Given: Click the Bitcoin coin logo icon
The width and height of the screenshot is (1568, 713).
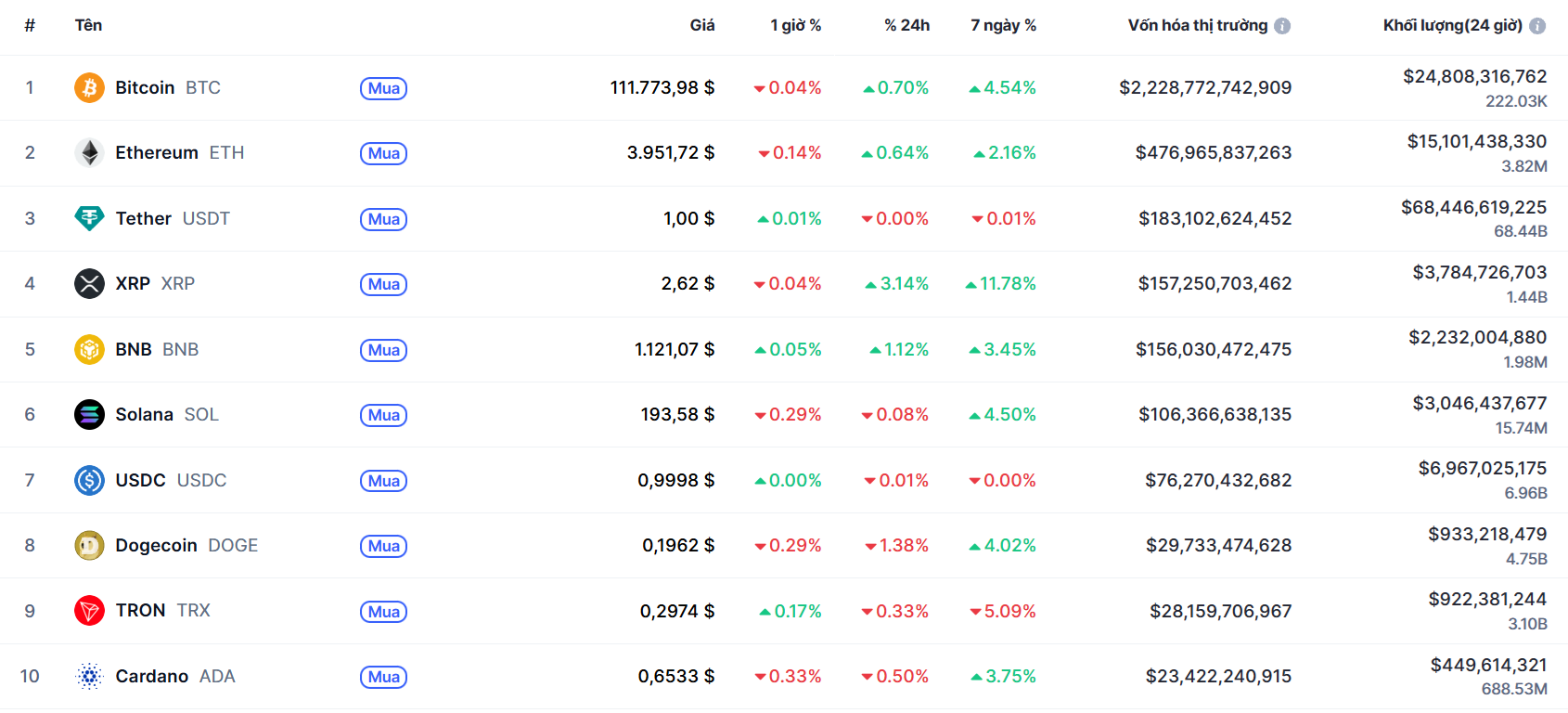Looking at the screenshot, I should click(89, 88).
